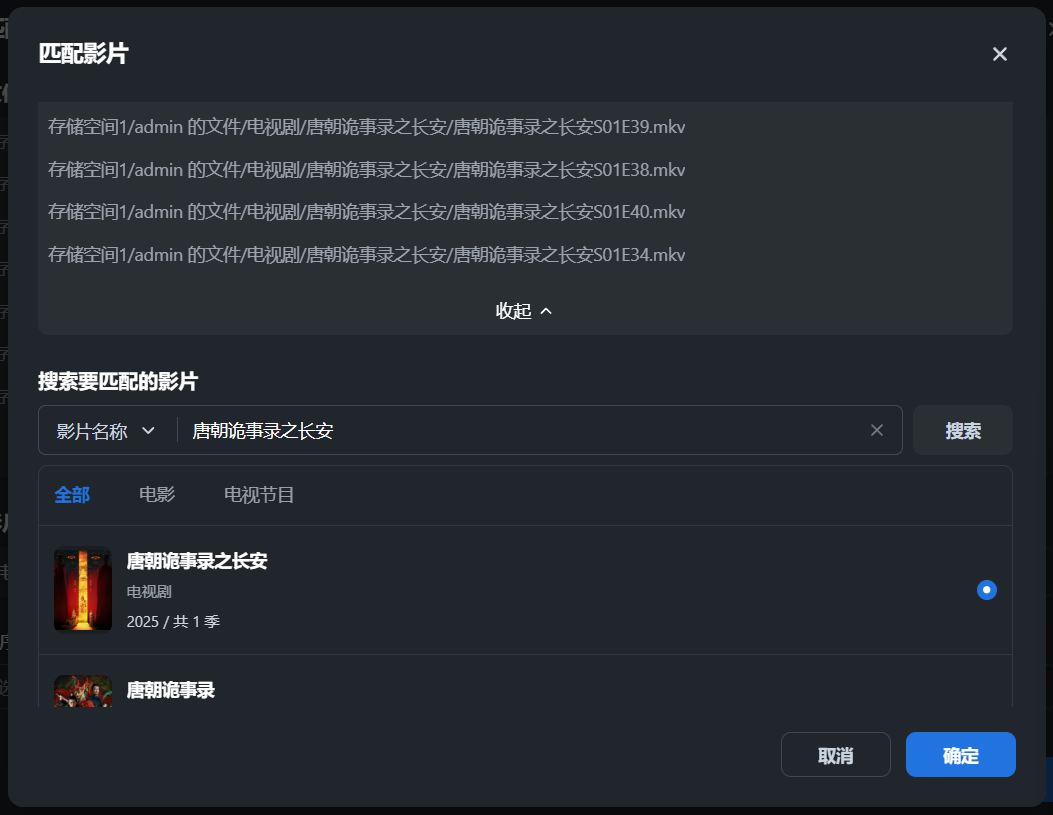Click the 唐朝诡事录之长安 poster thumbnail
1053x815 pixels.
click(x=83, y=589)
